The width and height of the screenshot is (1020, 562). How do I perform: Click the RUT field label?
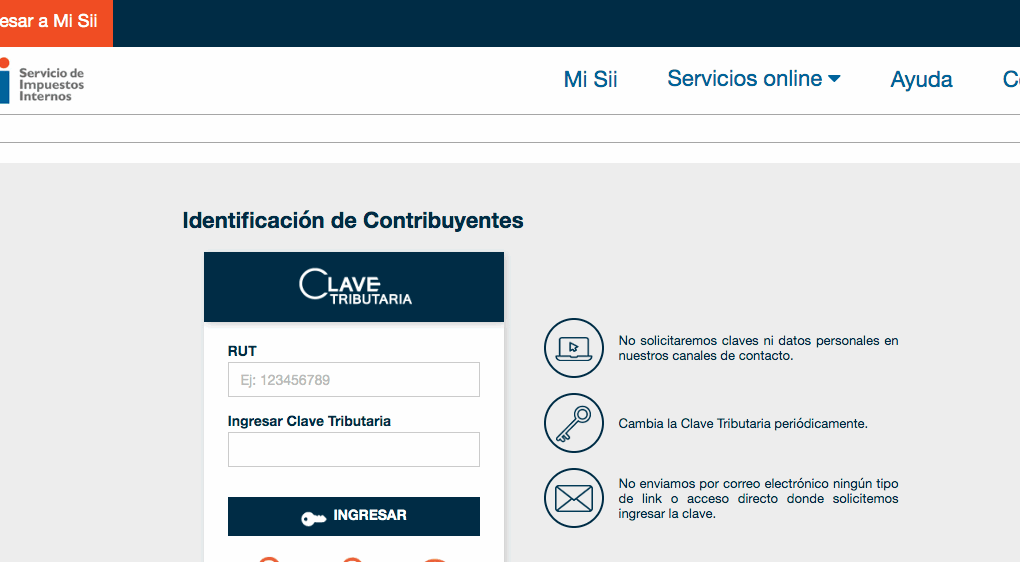point(242,351)
